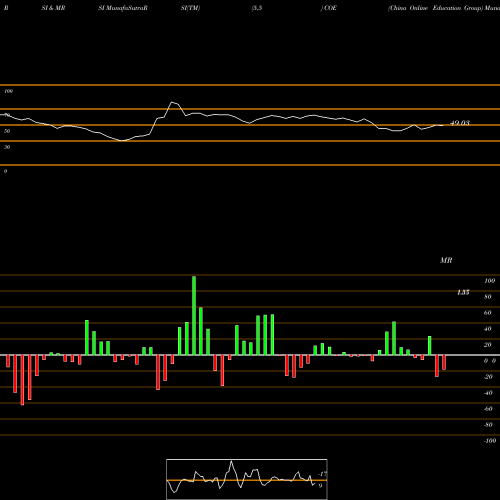Select the MR heading above the bar chart
The height and width of the screenshot is (500, 500).
tap(446, 260)
